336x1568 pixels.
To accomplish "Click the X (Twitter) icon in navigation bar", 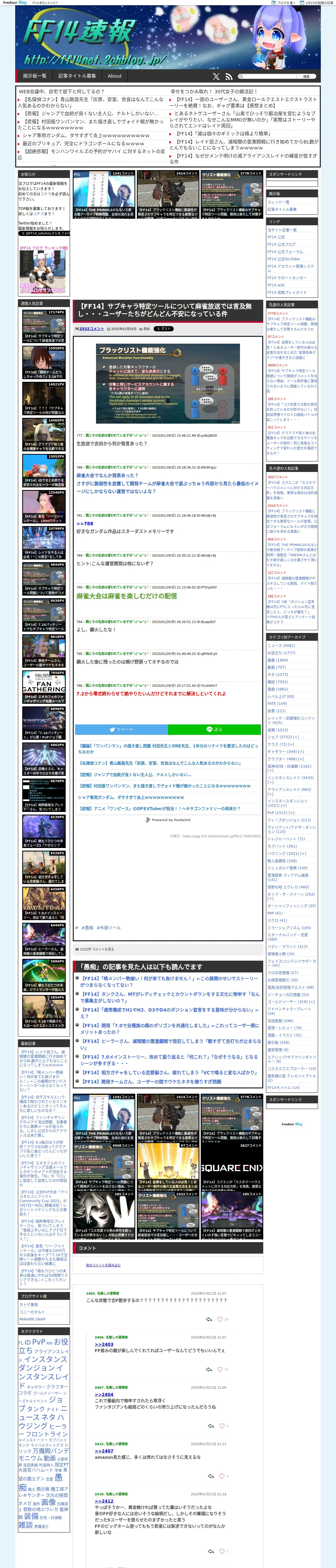I will point(216,77).
